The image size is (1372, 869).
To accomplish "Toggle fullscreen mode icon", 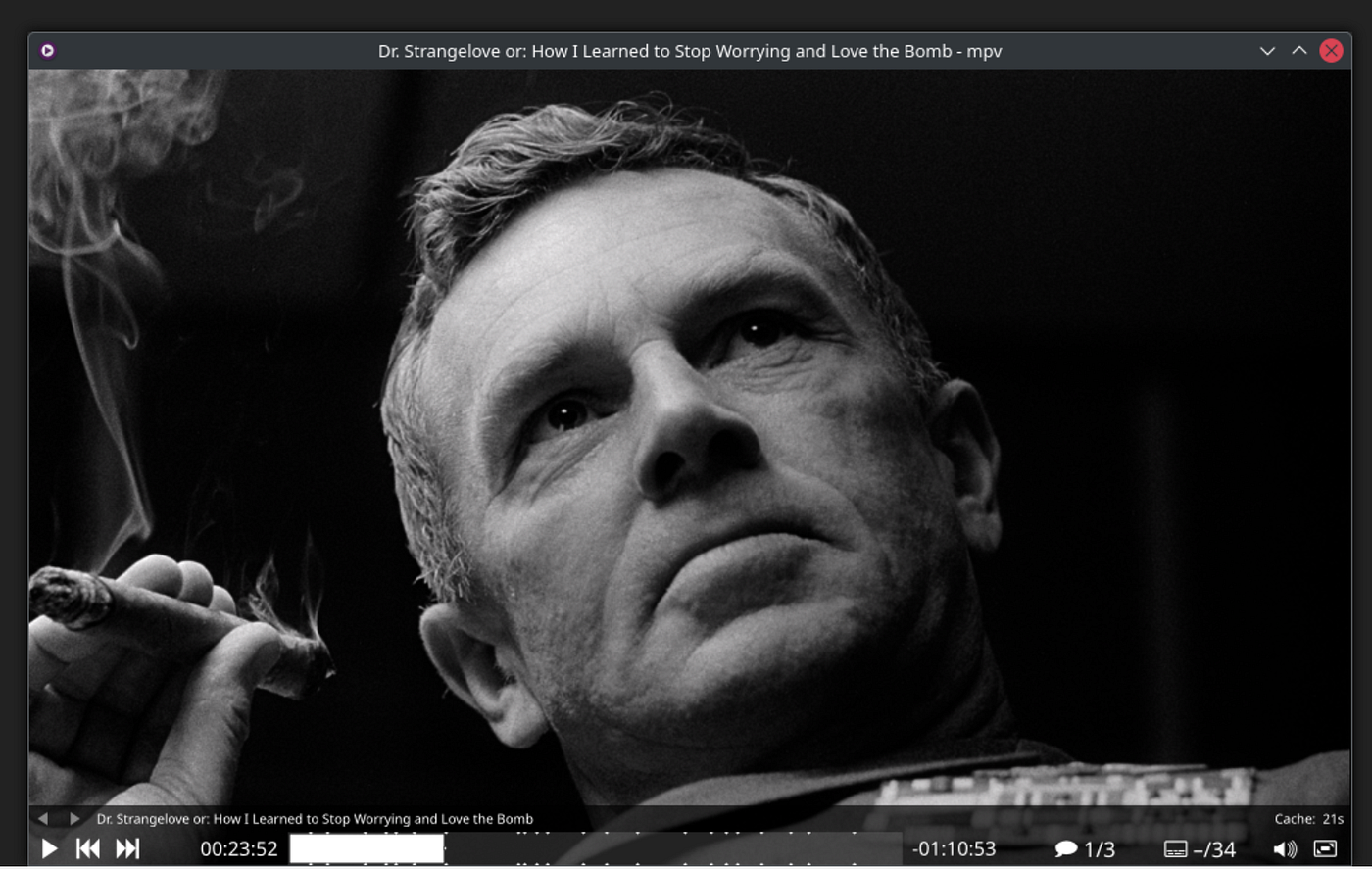I will [1325, 848].
